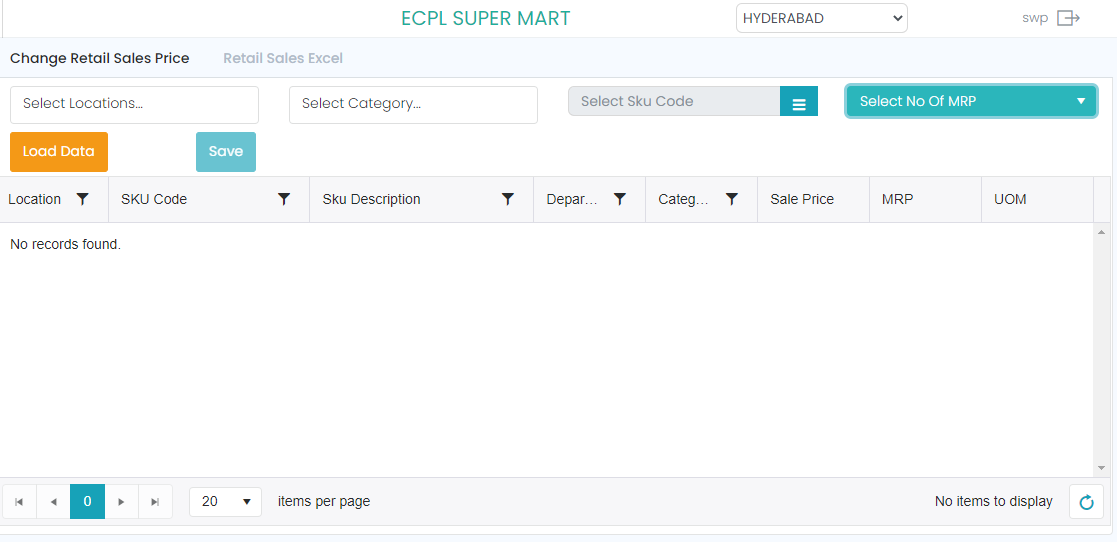1118x542 pixels.
Task: Switch to Retail Sales Excel tab
Action: (283, 58)
